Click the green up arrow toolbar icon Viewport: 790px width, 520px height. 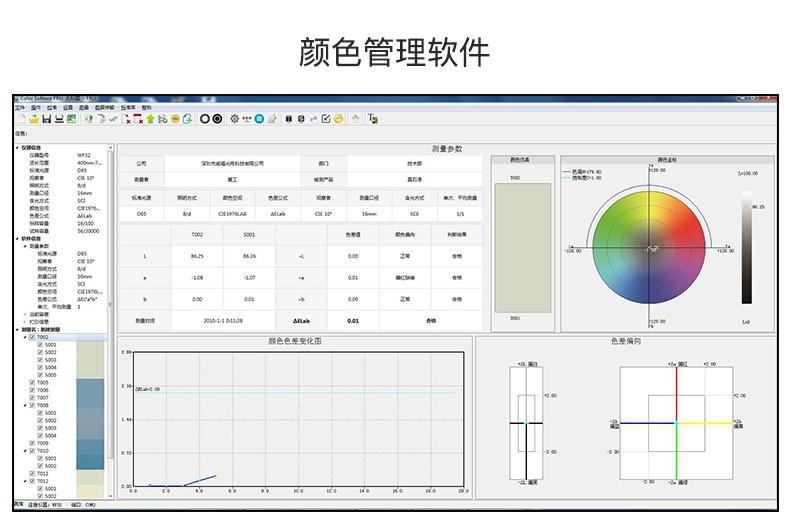pos(150,118)
